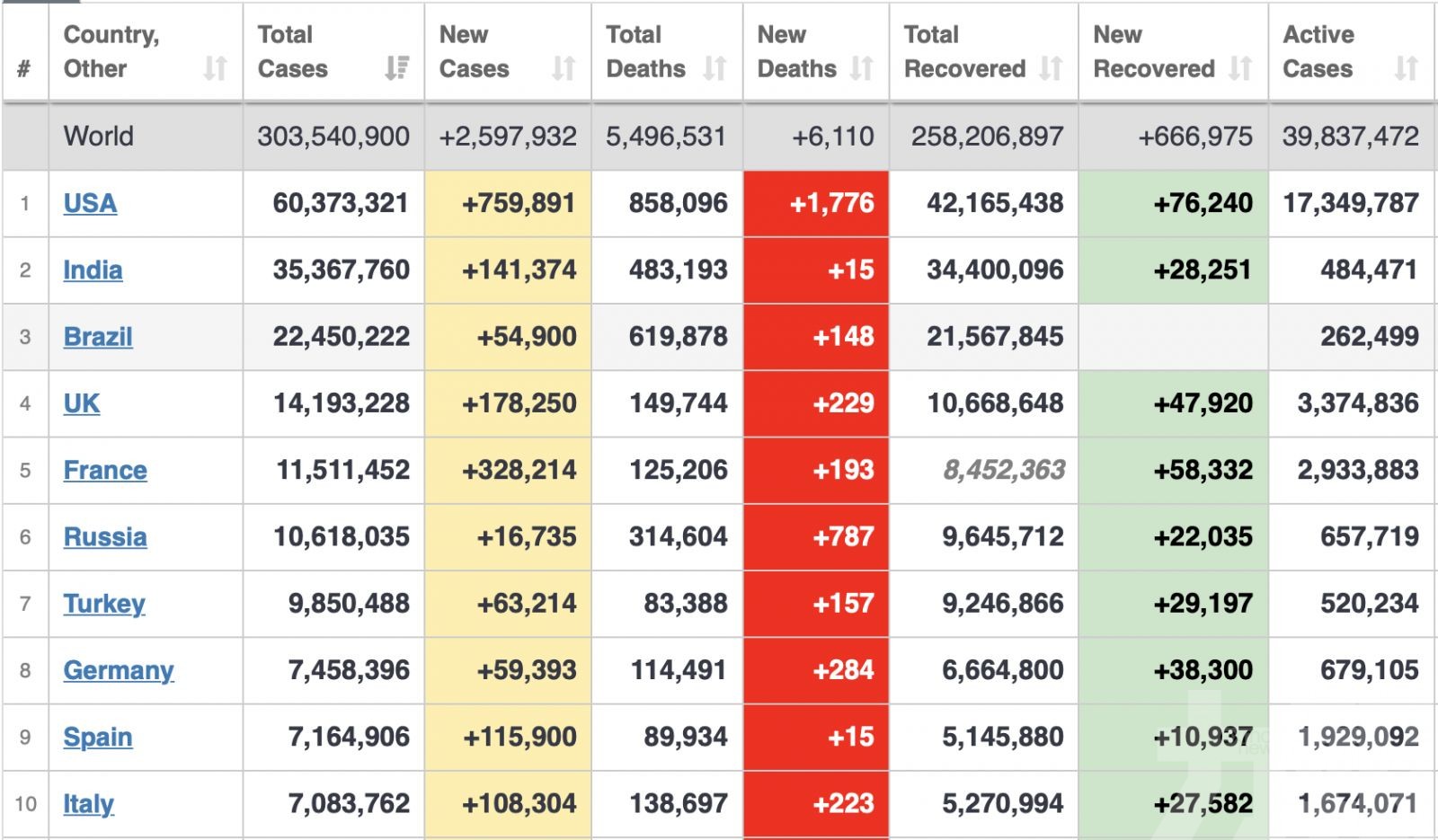This screenshot has height=840, width=1438.
Task: Select Italy total cases 7,083,762
Action: point(349,804)
